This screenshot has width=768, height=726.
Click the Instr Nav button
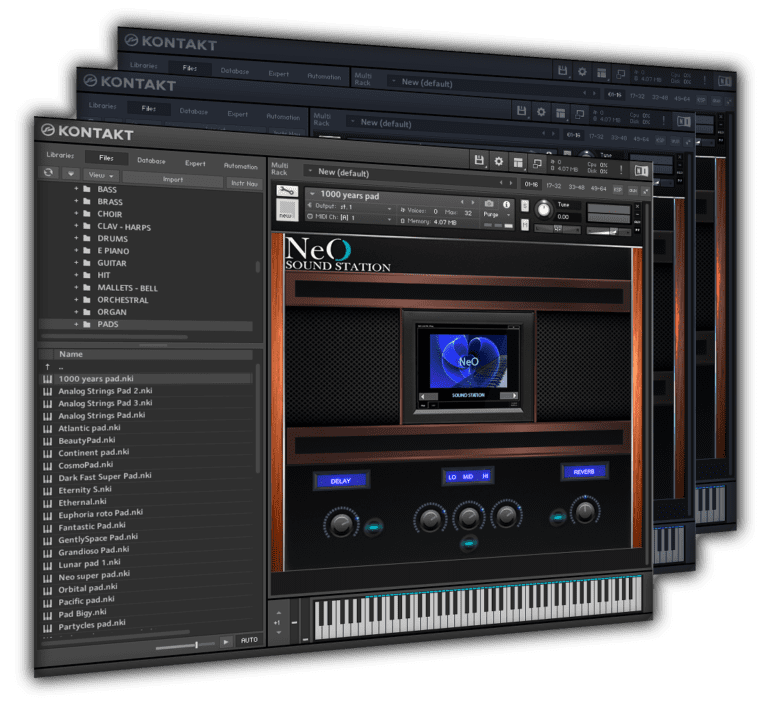(244, 183)
